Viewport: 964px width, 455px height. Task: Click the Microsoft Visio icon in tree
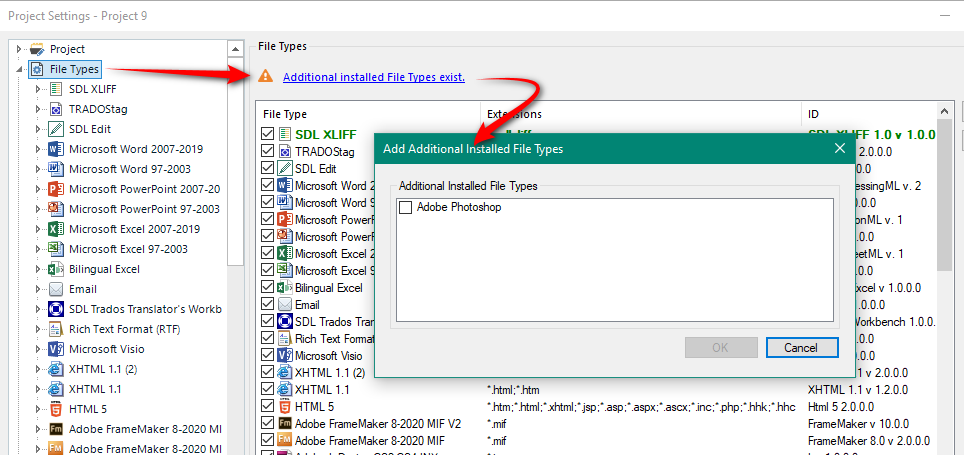(x=56, y=349)
